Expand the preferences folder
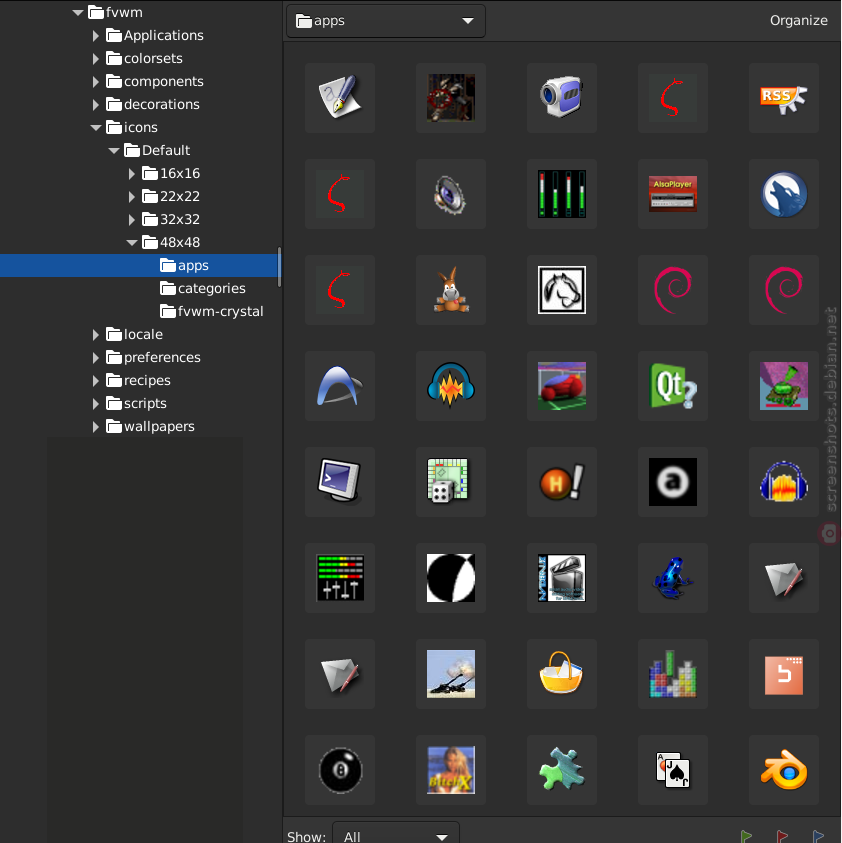Image resolution: width=842 pixels, height=843 pixels. (x=96, y=358)
